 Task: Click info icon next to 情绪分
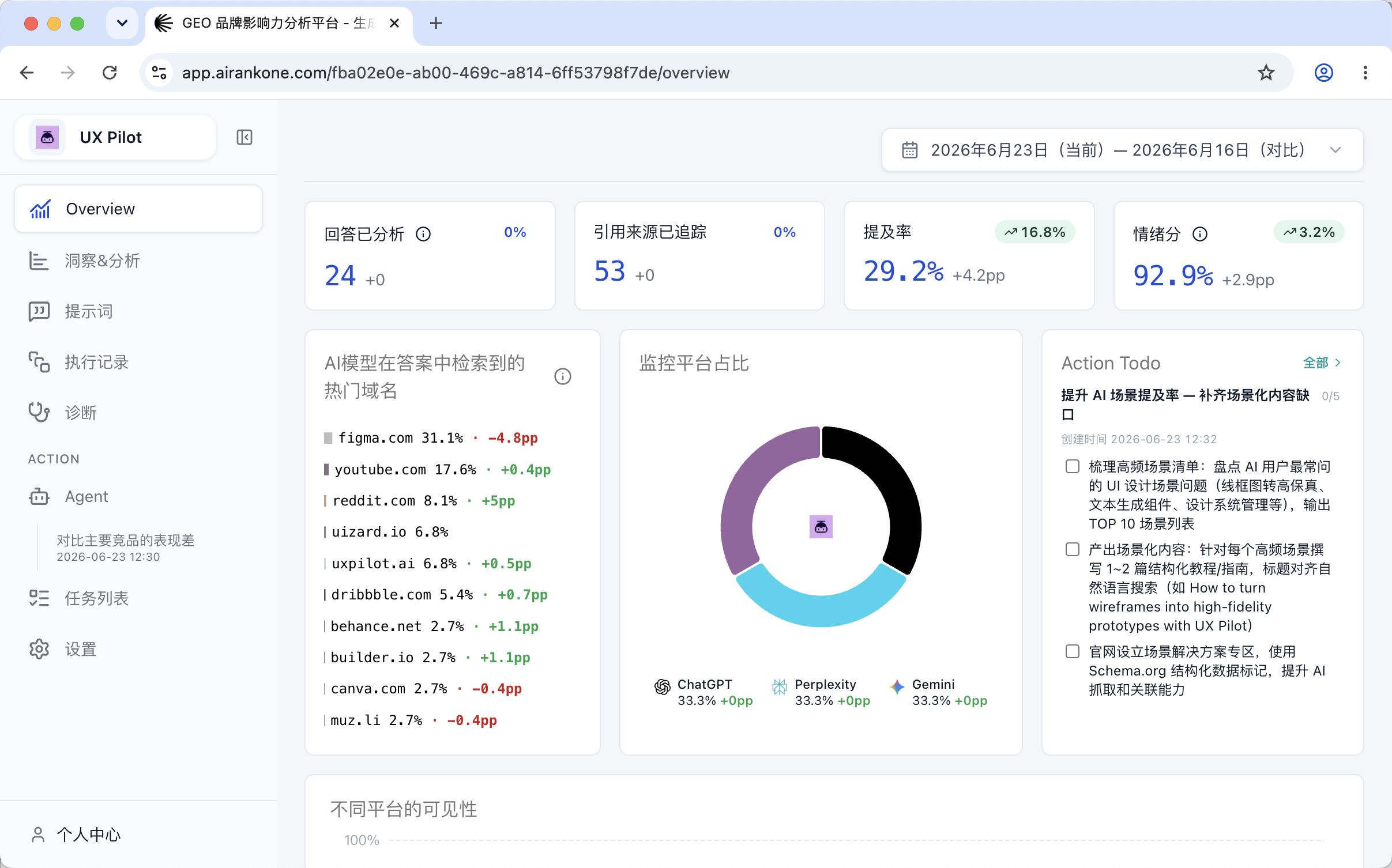[1200, 234]
